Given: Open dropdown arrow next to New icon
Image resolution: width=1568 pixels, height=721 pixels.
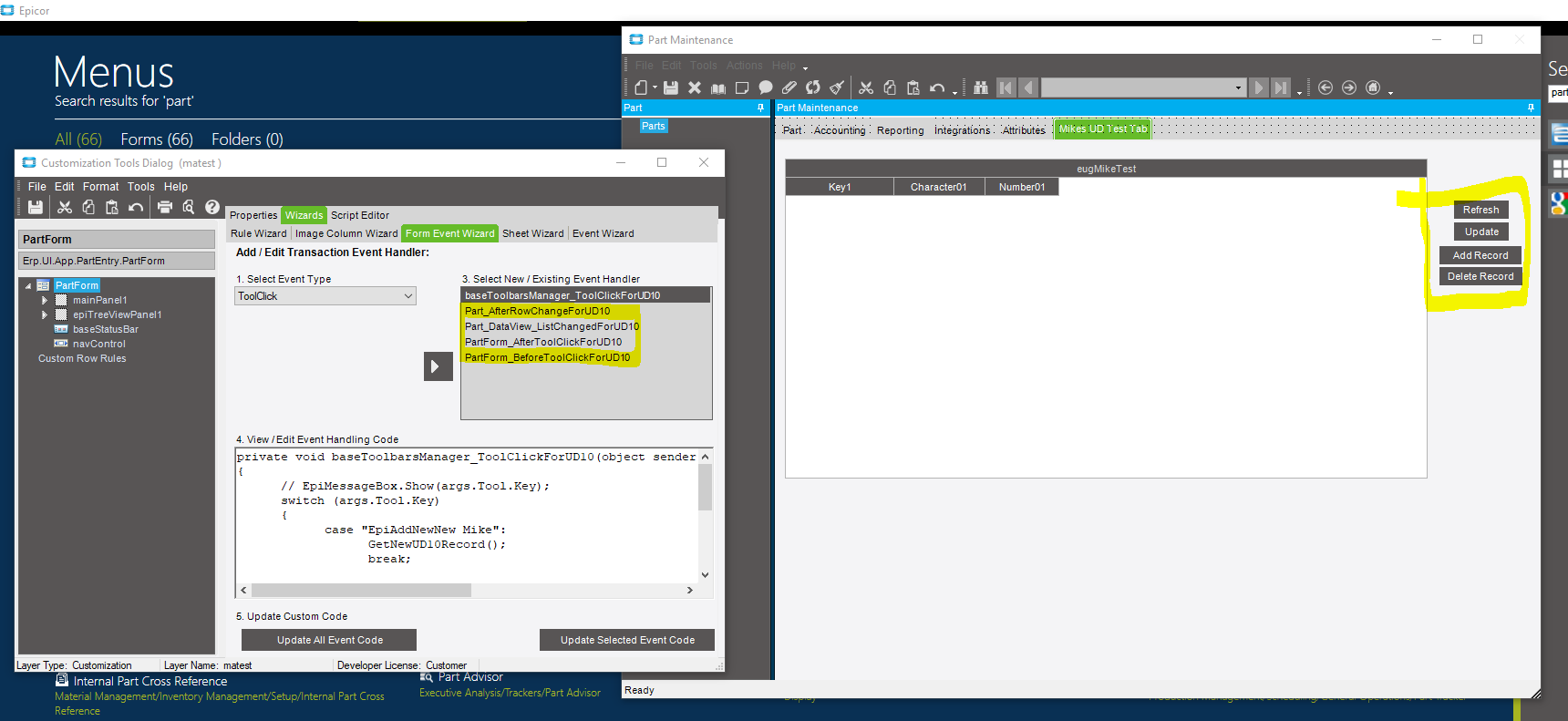Looking at the screenshot, I should pyautogui.click(x=655, y=88).
